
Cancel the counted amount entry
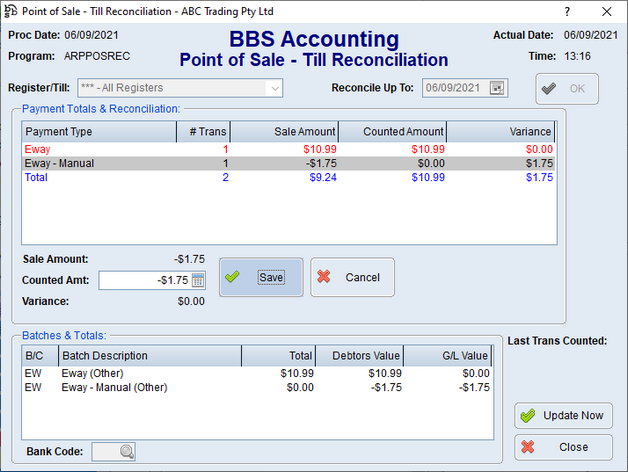[352, 277]
